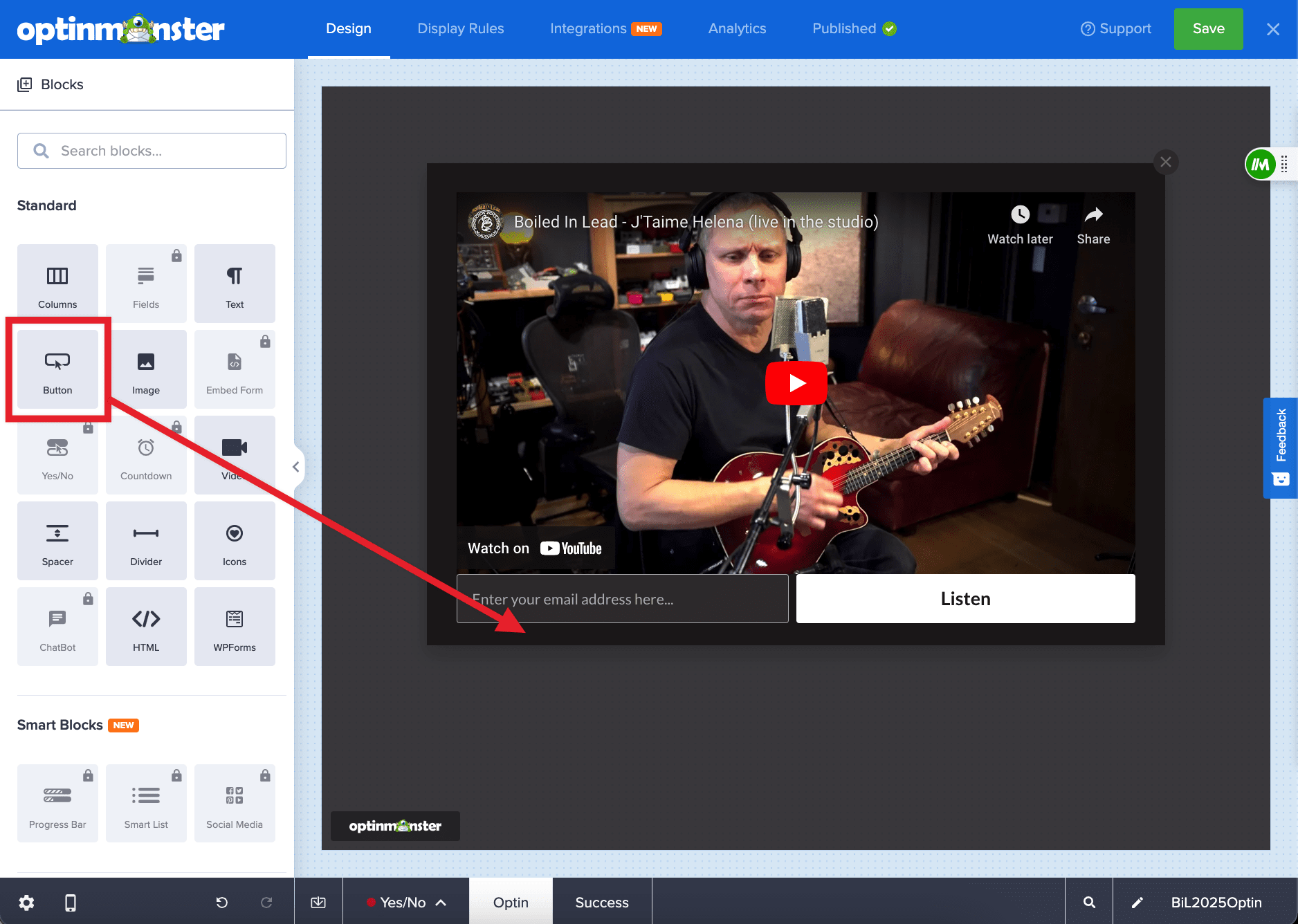Viewport: 1298px width, 924px height.
Task: Click Watch on YouTube link
Action: pos(535,548)
